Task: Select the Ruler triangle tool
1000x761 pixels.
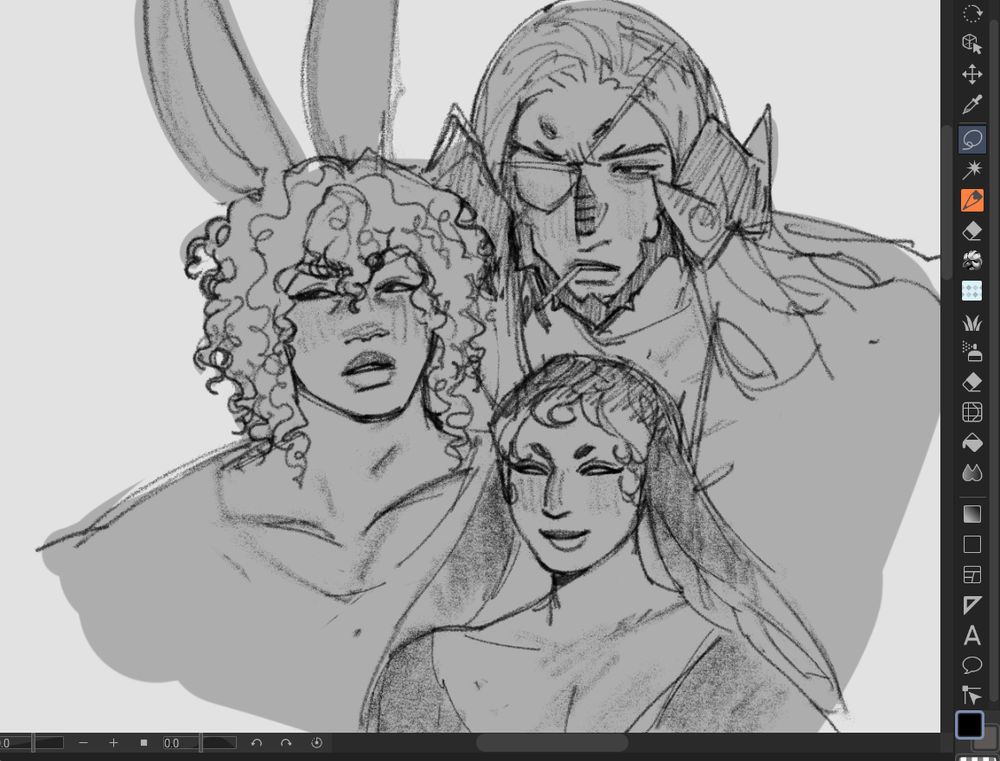Action: (x=971, y=605)
